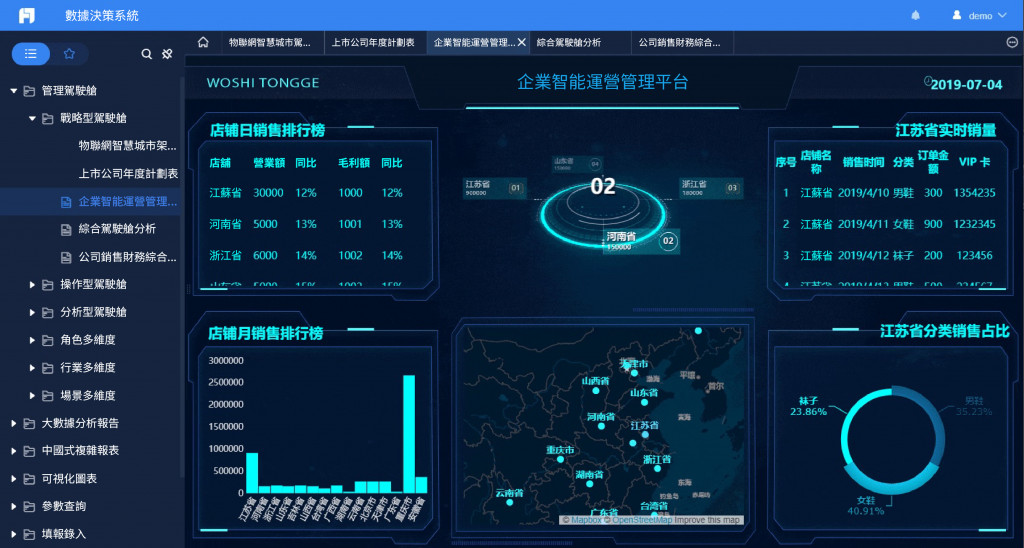This screenshot has width=1024, height=548.
Task: Select the 袜子 23.86% donut segment label
Action: tap(808, 406)
